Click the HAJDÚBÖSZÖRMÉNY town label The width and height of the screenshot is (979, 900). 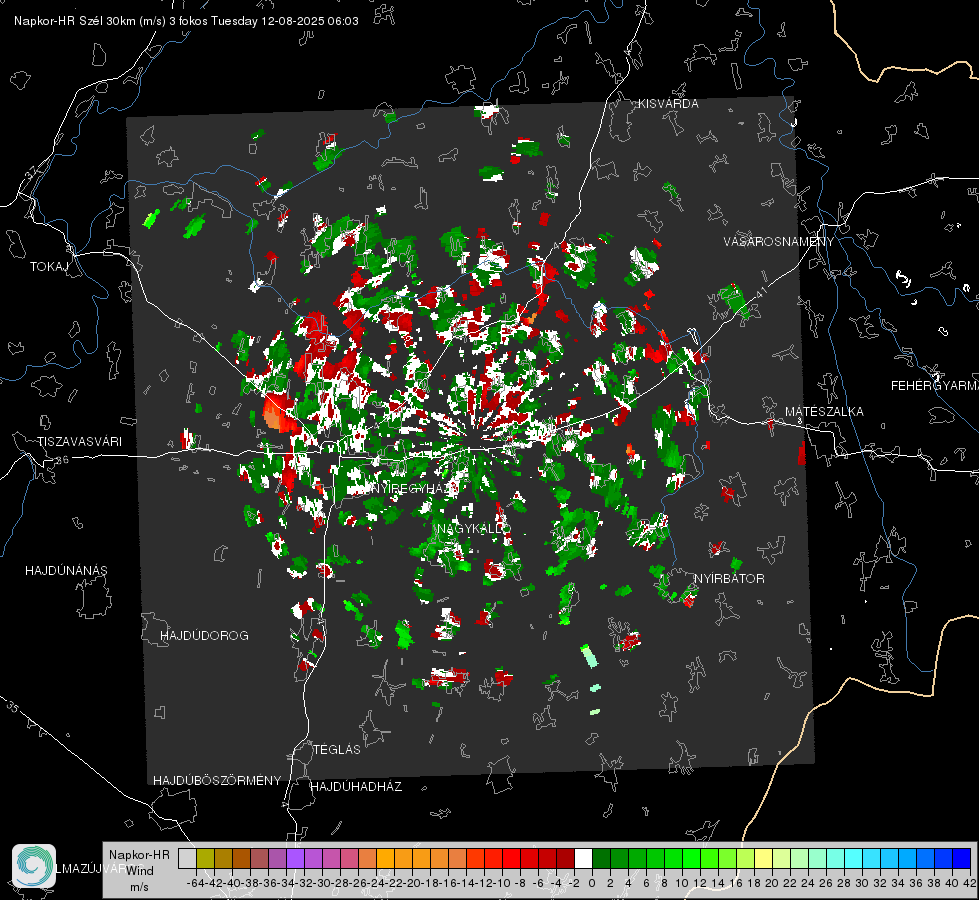(217, 781)
